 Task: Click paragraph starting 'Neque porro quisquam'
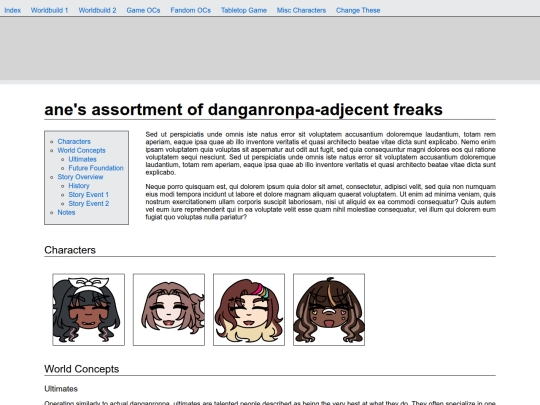point(321,202)
